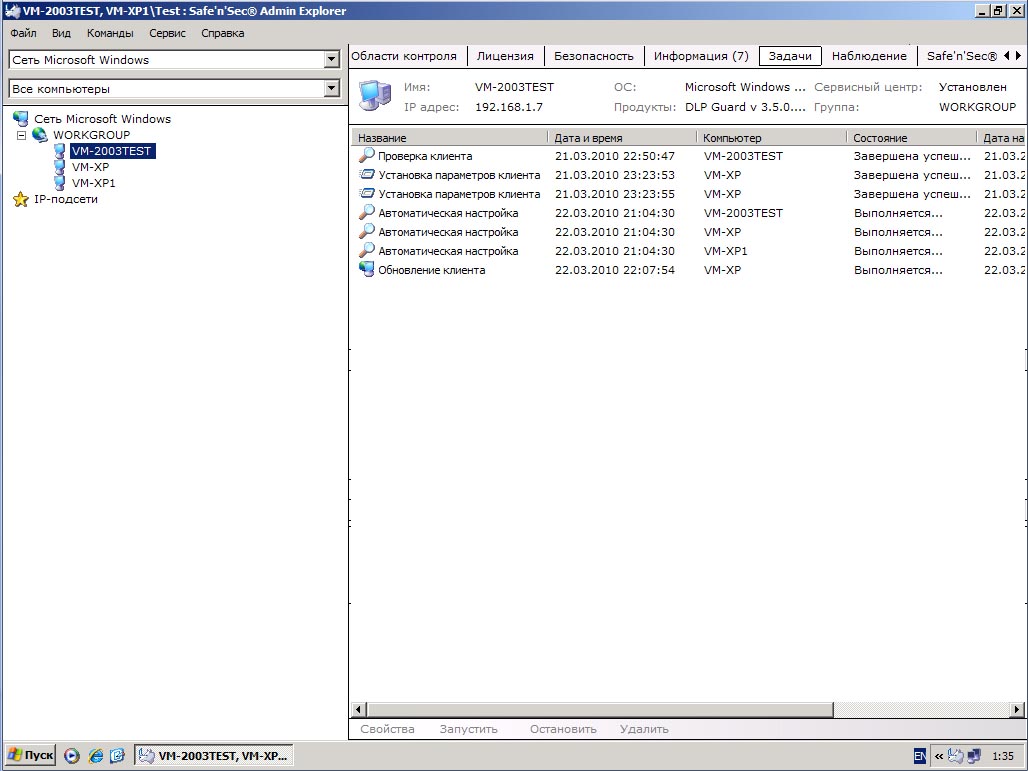
Task: Click the large computer icon in info header
Action: click(x=376, y=96)
